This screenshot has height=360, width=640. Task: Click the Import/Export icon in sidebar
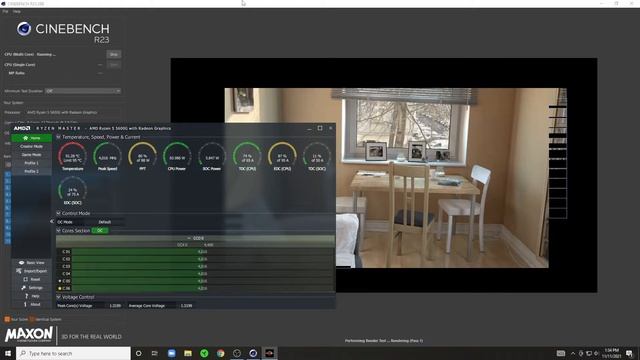(x=19, y=271)
